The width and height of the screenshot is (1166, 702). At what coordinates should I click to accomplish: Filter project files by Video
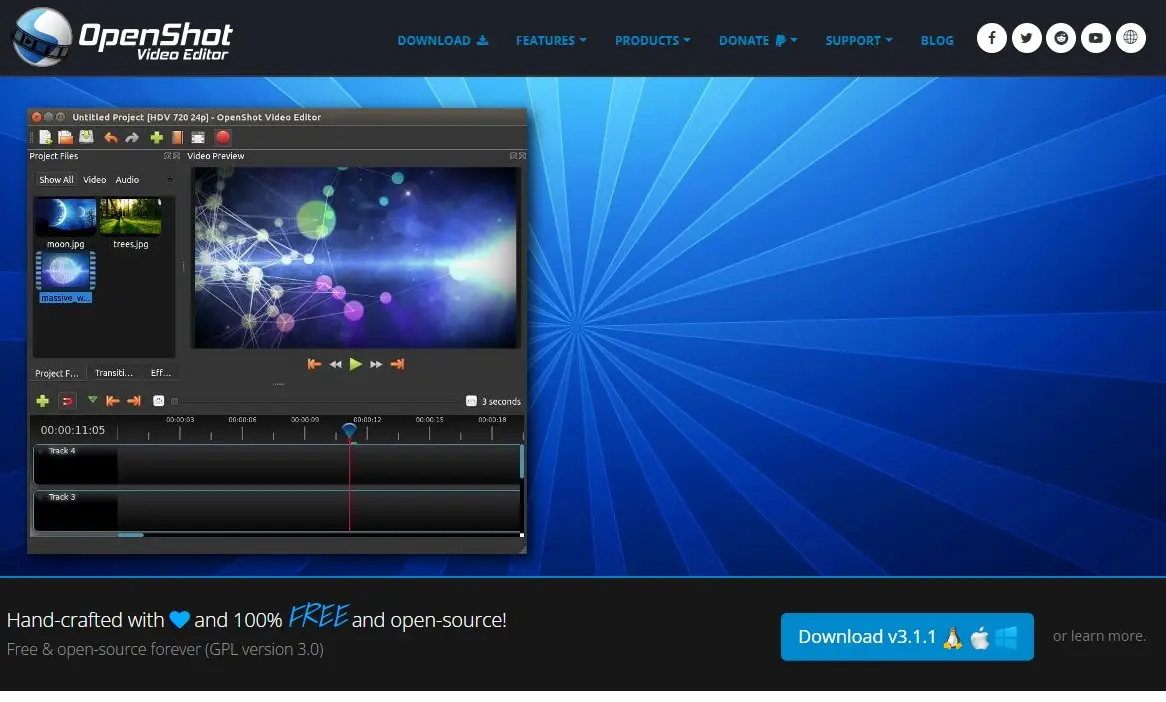click(x=94, y=180)
